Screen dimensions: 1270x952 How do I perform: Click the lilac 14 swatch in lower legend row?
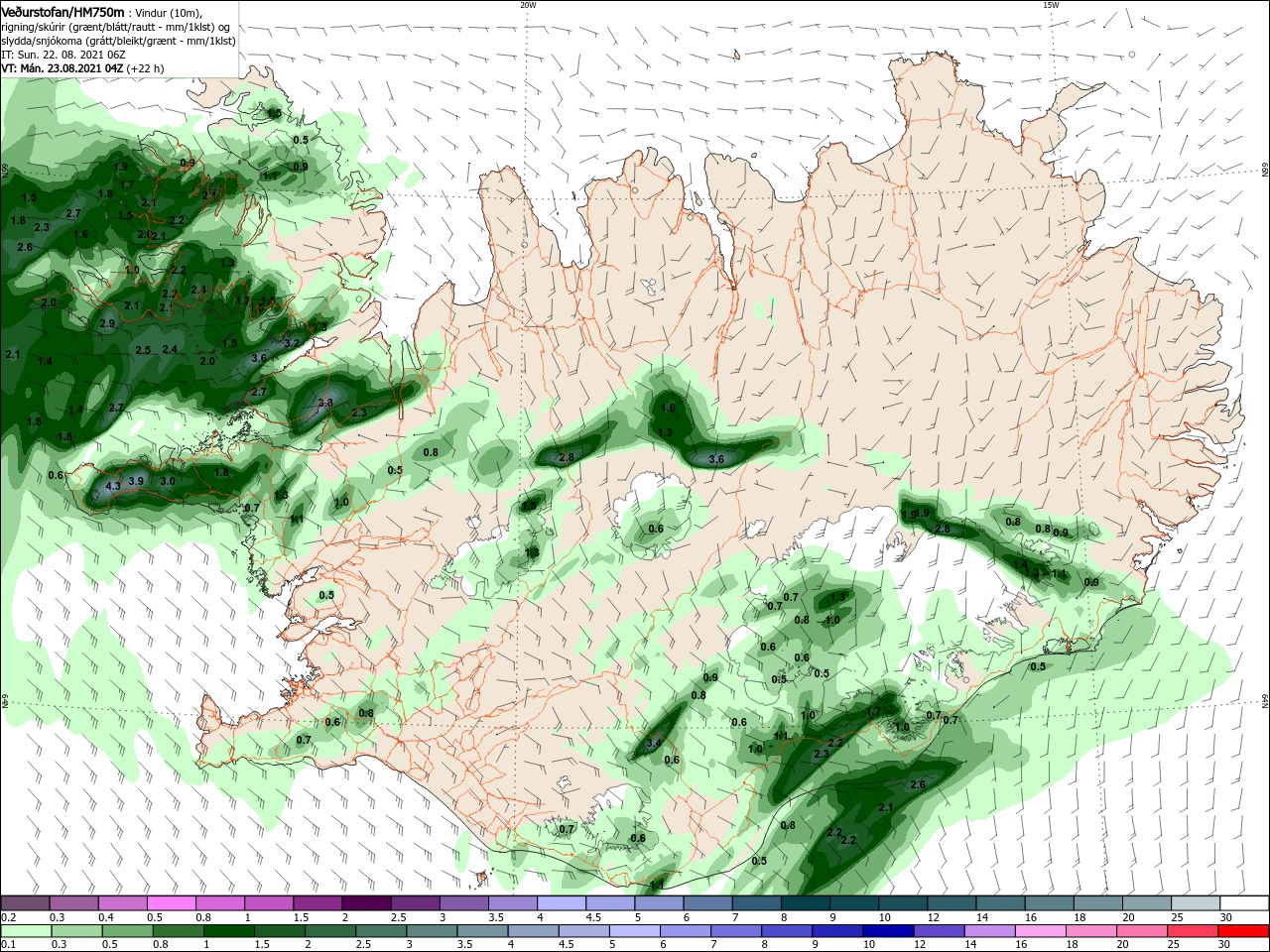tap(989, 931)
